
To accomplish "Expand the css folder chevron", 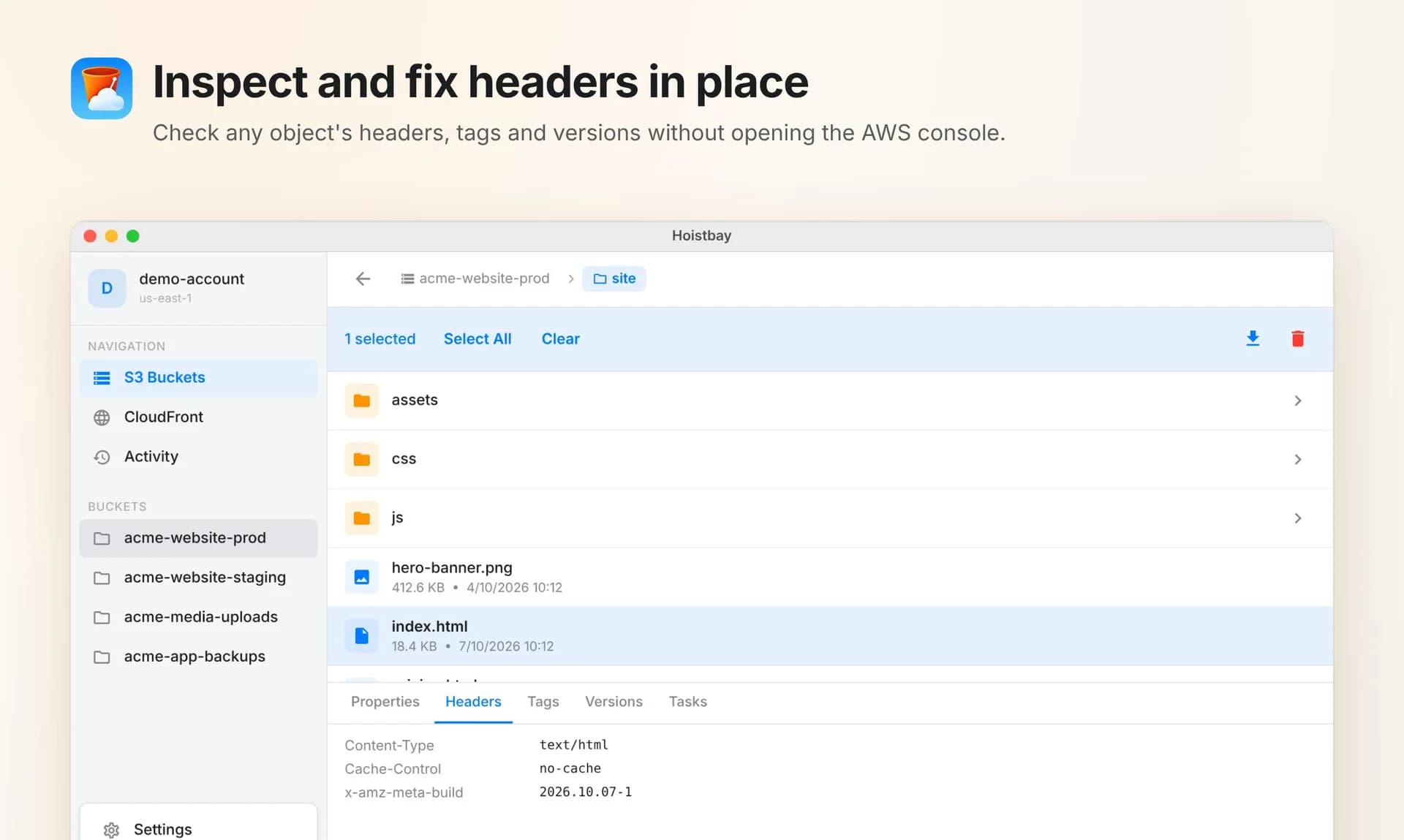I will [x=1298, y=459].
